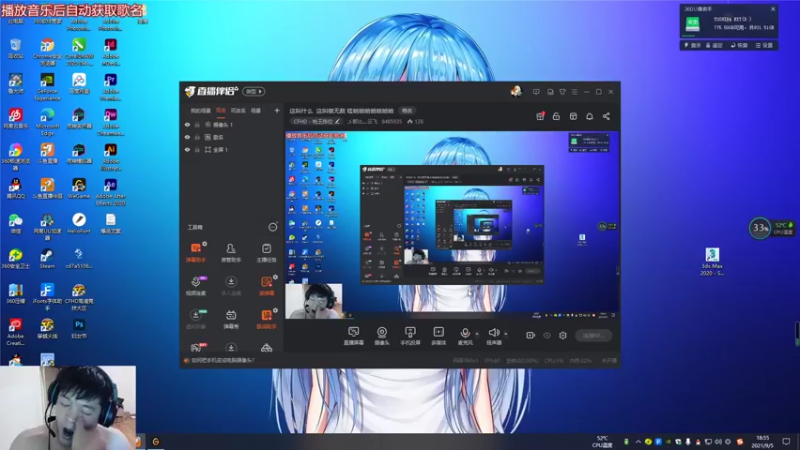
Task: Add a 摄像头 camera source
Action: click(382, 336)
